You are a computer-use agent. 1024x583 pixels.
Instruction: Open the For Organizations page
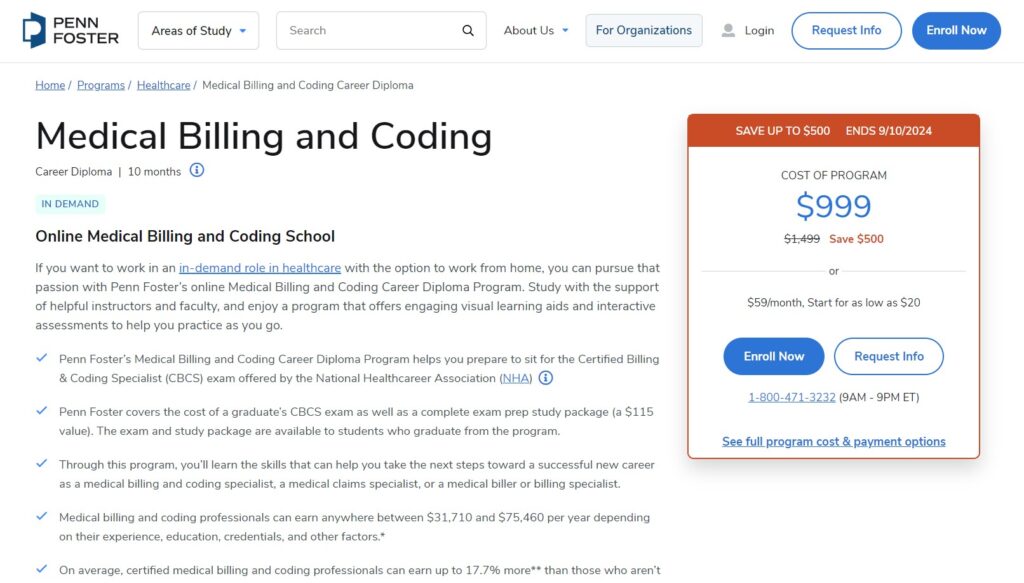tap(644, 30)
